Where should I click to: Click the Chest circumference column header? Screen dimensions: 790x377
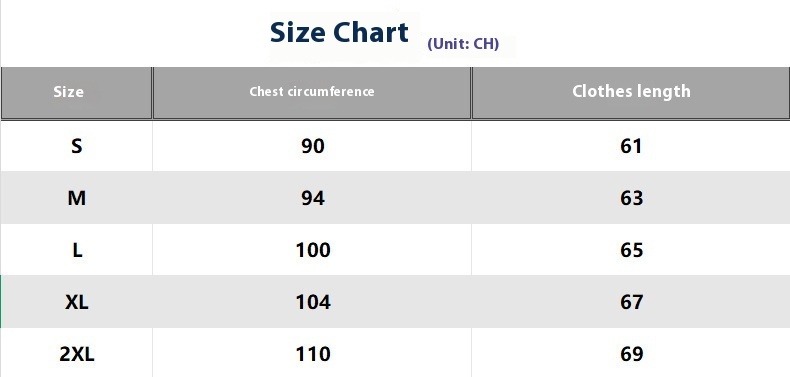[x=312, y=93]
